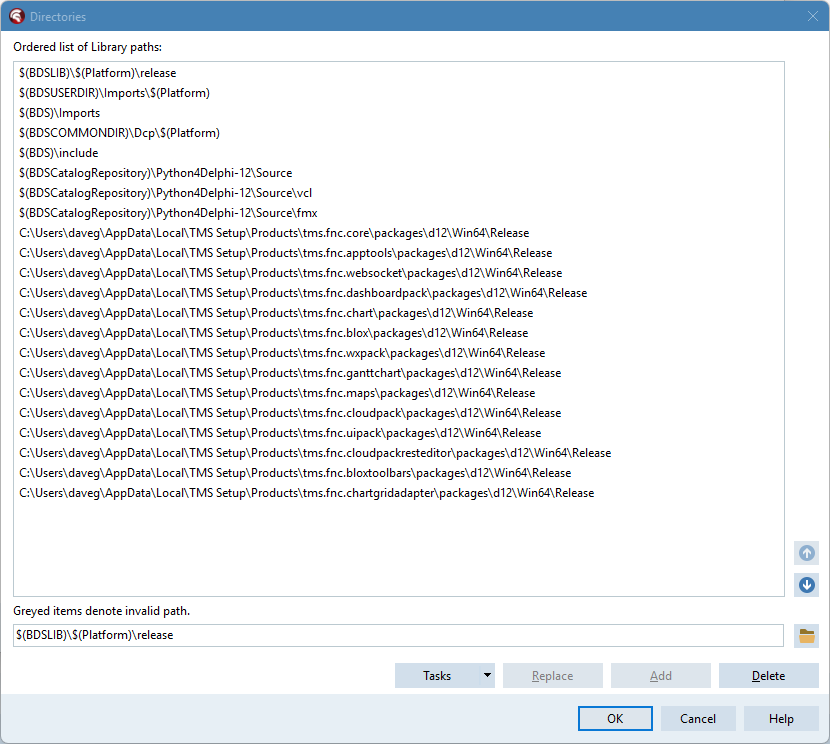Confirm with the OK button
Screen dimensions: 830x744
click(615, 719)
